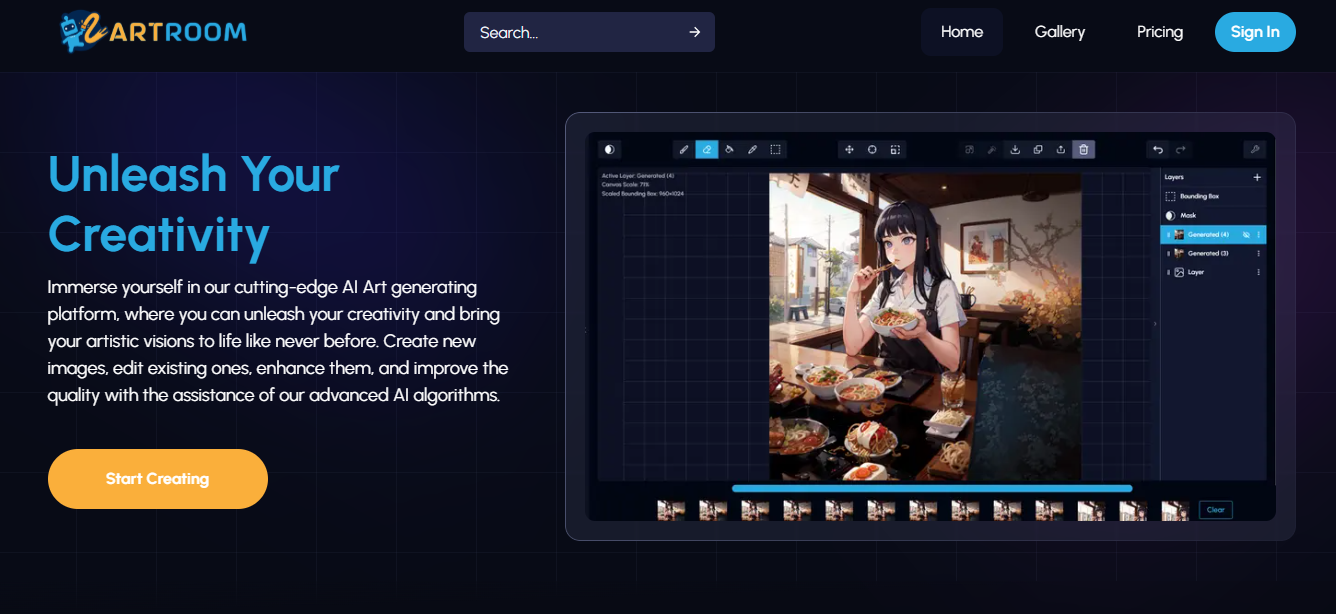1336x614 pixels.
Task: Add a layer with the plus icon
Action: [x=1257, y=177]
